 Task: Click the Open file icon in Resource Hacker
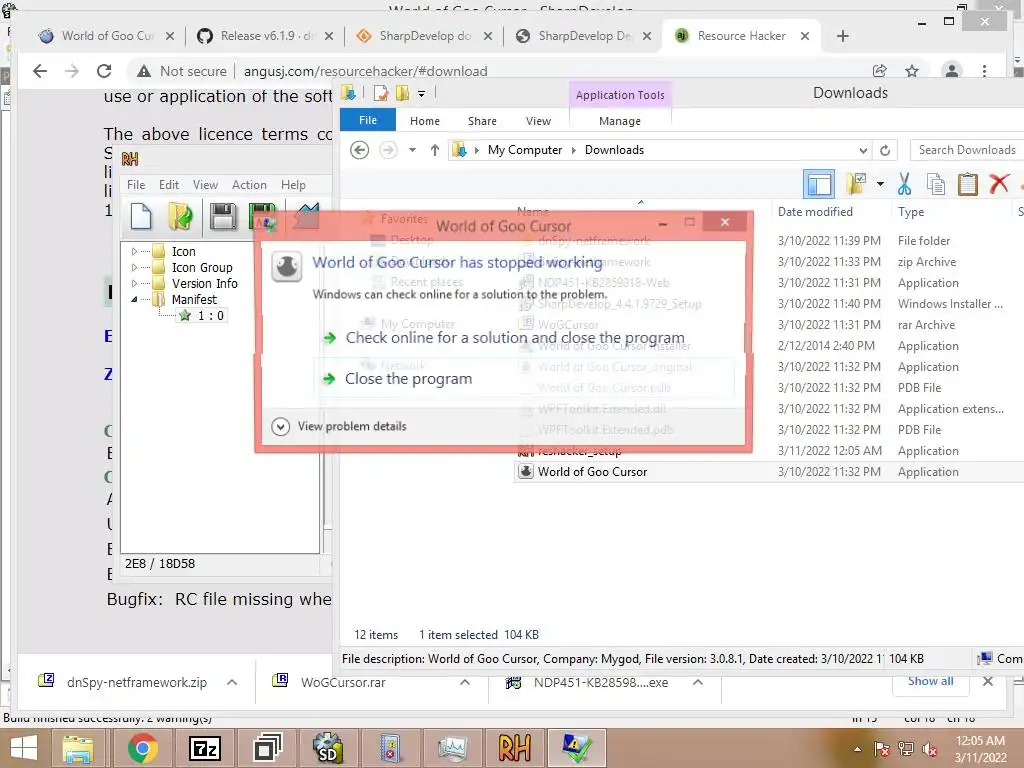[180, 216]
